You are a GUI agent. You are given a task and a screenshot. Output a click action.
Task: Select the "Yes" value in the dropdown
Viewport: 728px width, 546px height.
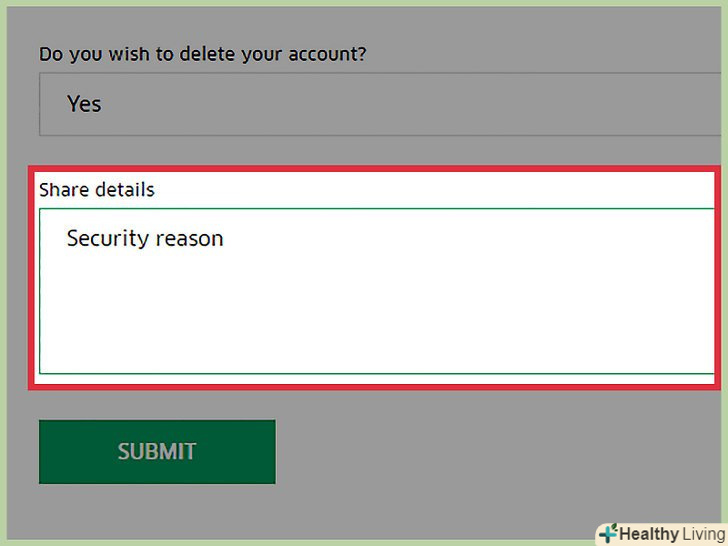point(84,104)
